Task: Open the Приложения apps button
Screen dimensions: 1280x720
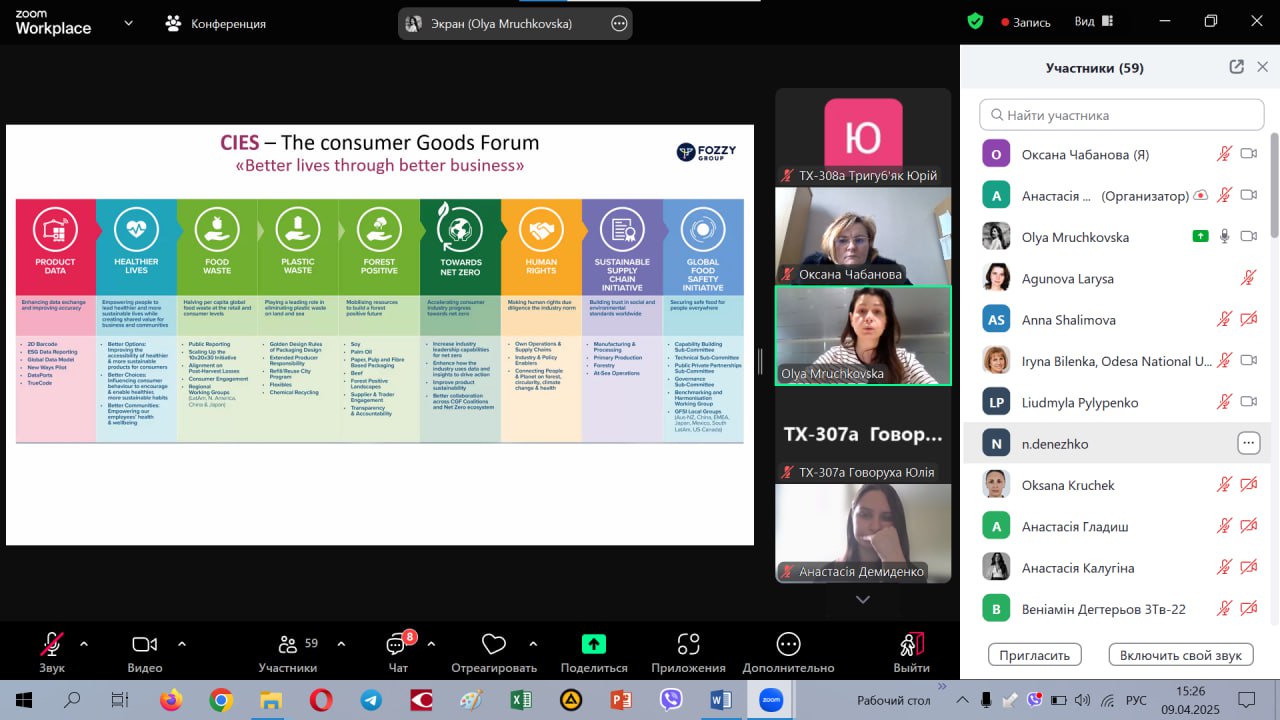Action: tap(688, 652)
